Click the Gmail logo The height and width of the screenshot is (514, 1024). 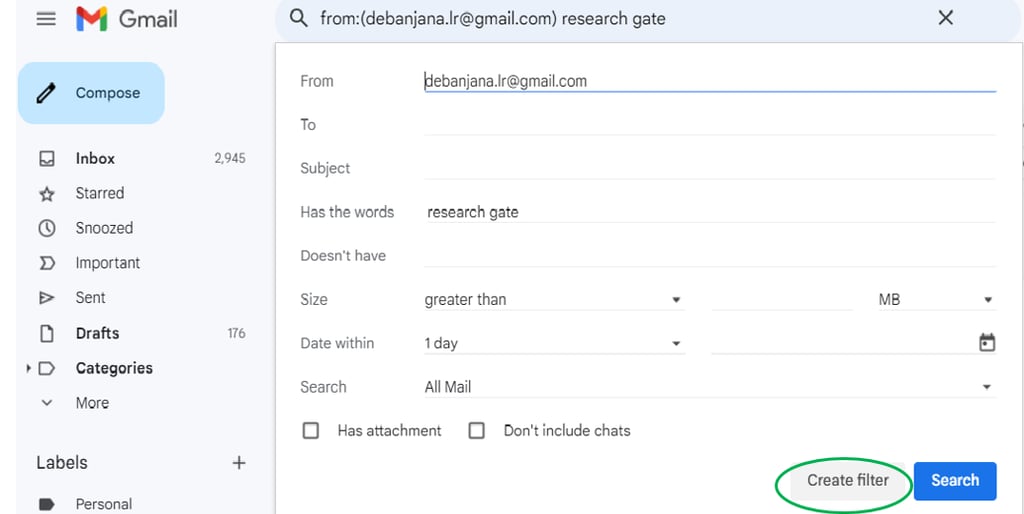(127, 19)
